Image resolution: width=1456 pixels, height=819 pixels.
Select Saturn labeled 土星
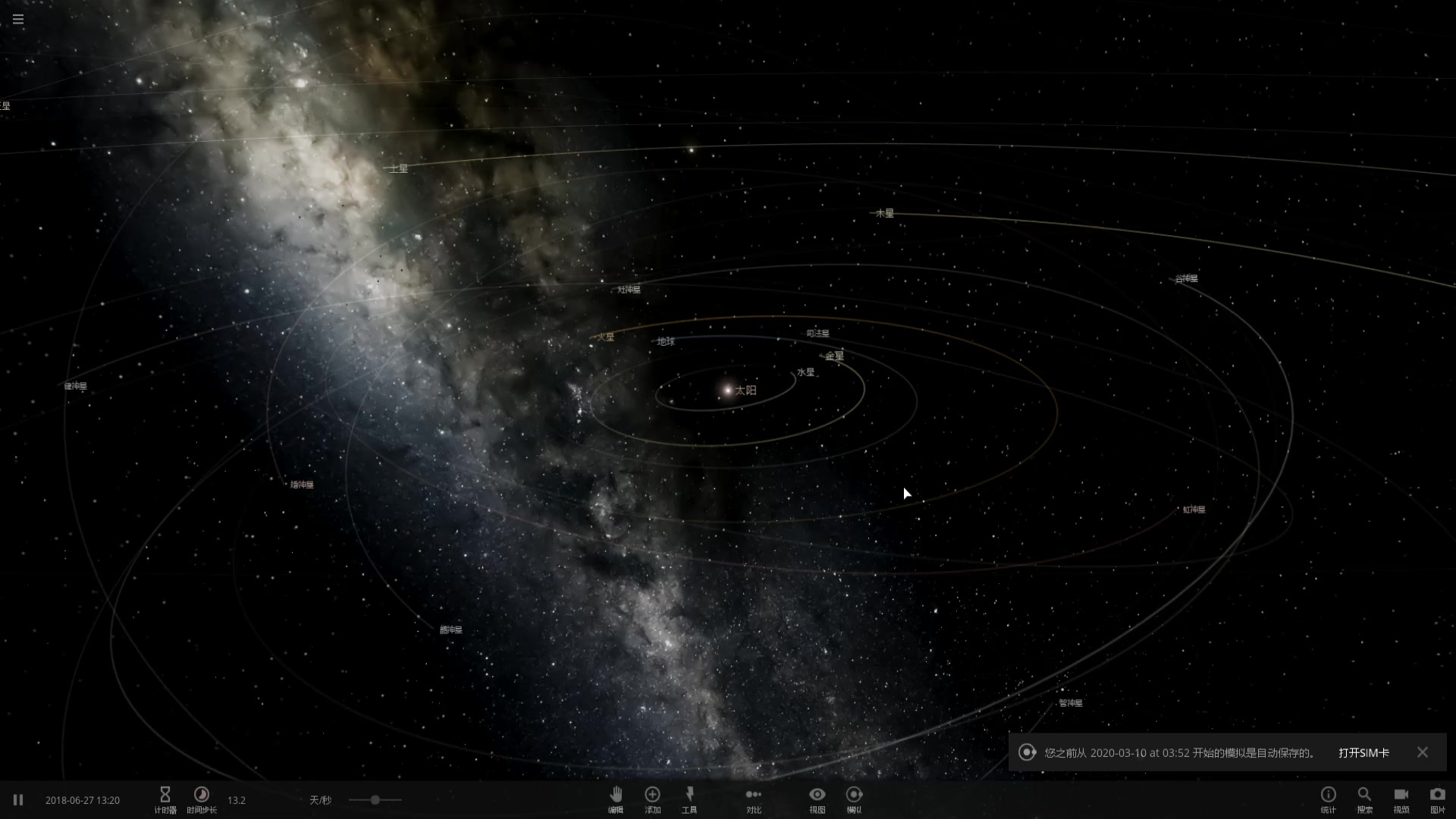399,168
